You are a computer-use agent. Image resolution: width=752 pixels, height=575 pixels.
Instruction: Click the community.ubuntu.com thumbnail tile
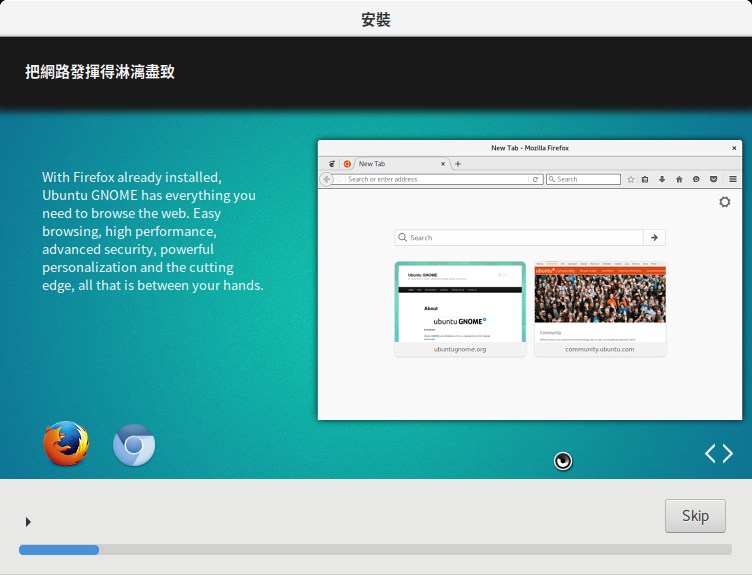(600, 308)
